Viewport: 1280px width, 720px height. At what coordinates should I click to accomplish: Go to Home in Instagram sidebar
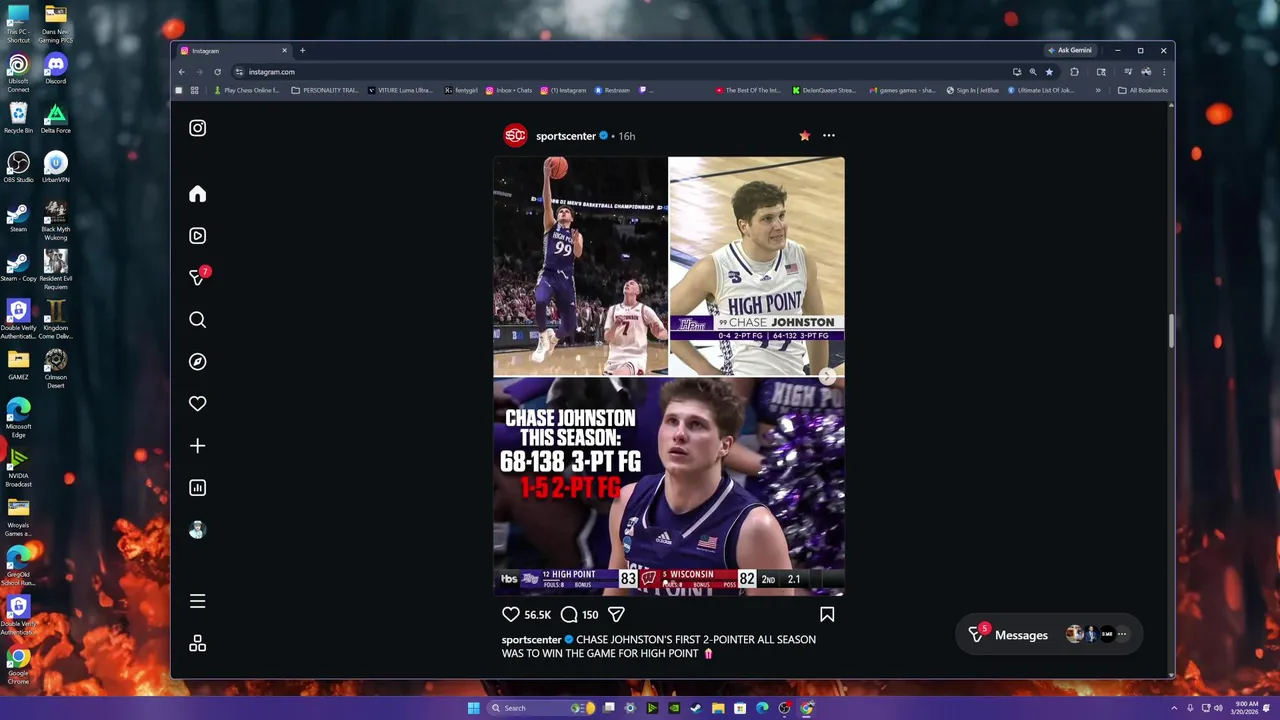point(198,194)
